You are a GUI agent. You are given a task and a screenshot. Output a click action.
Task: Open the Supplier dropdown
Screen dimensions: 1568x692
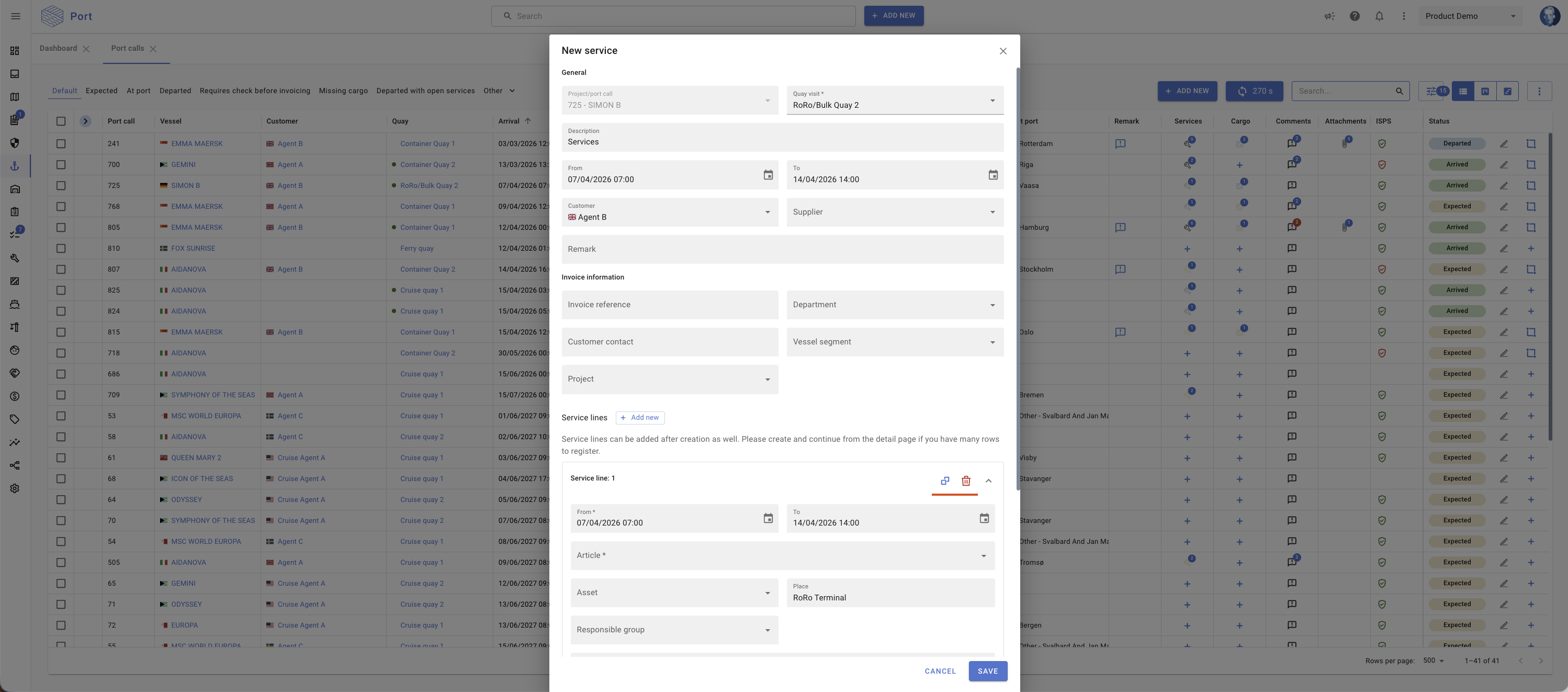[x=894, y=212]
